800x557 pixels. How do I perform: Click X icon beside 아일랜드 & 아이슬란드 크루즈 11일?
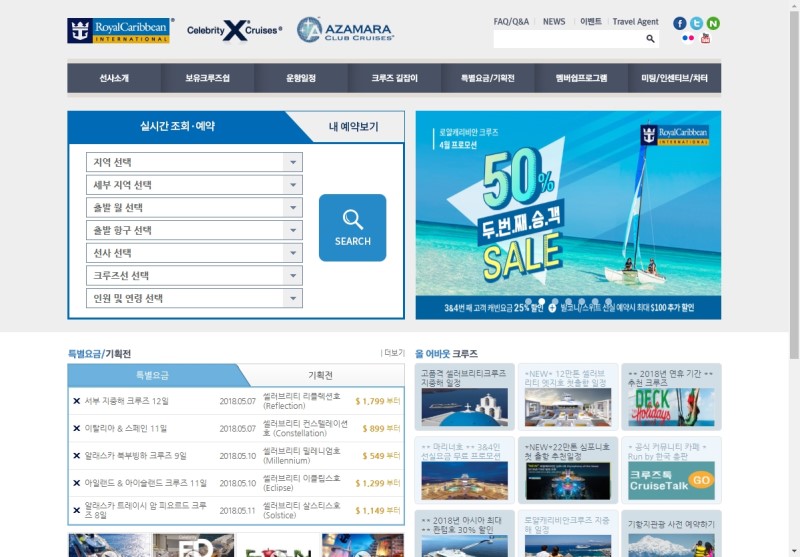(77, 483)
